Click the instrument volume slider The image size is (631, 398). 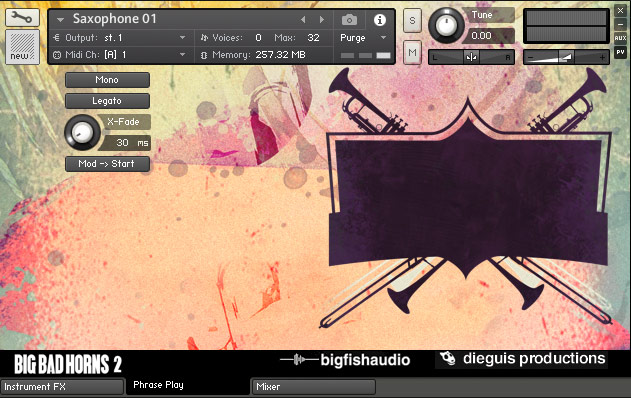pyautogui.click(x=566, y=57)
